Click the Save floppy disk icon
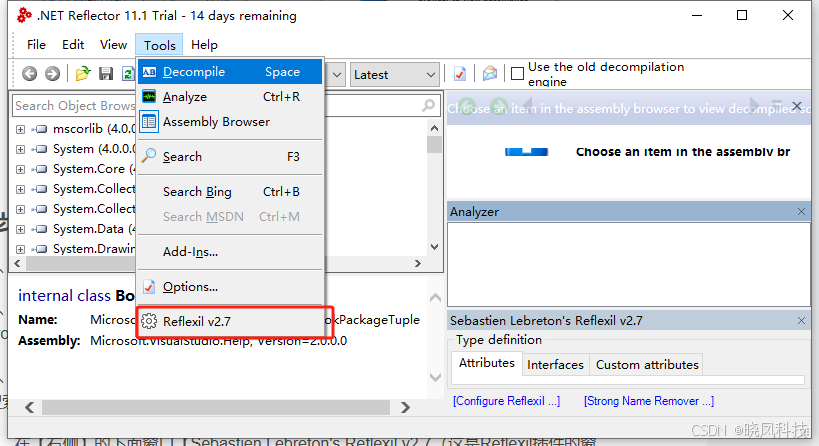The width and height of the screenshot is (819, 446). coord(106,74)
